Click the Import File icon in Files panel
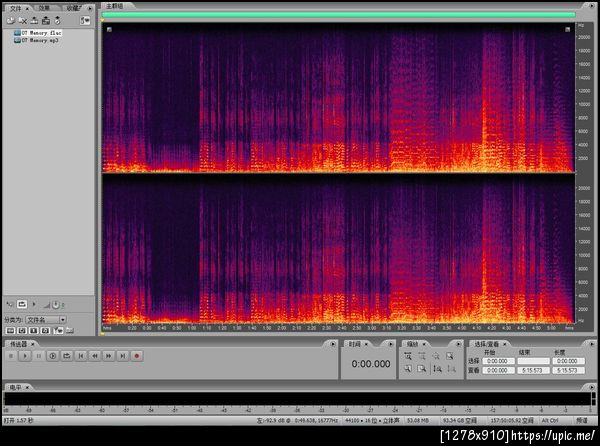Viewport: 600px width, 446px height. click(x=10, y=21)
